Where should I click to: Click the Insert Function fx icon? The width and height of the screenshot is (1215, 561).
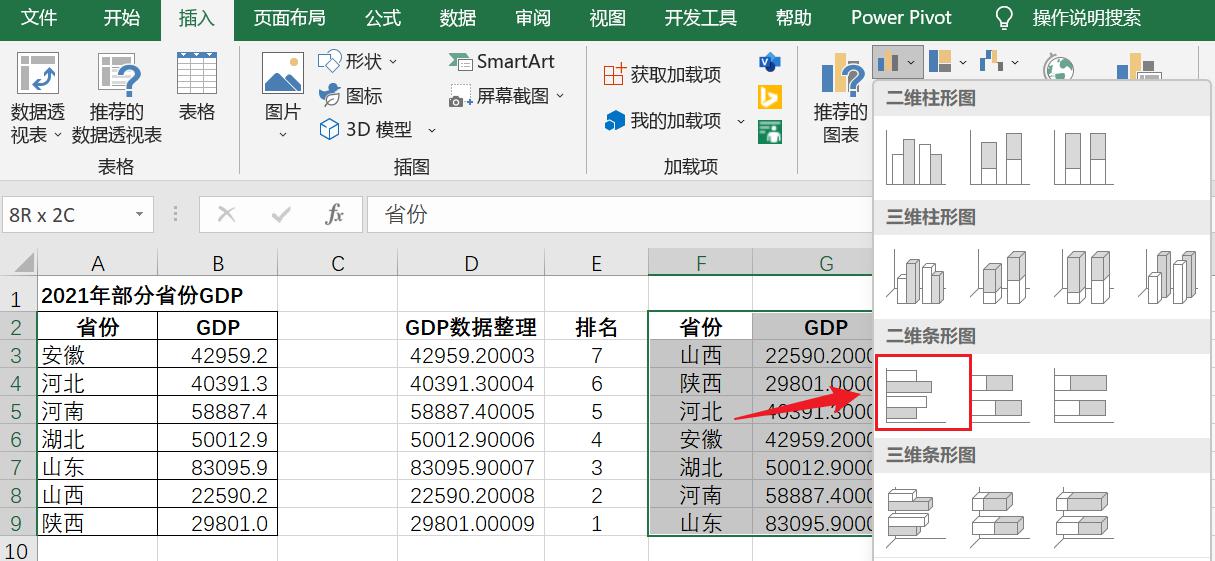[335, 214]
